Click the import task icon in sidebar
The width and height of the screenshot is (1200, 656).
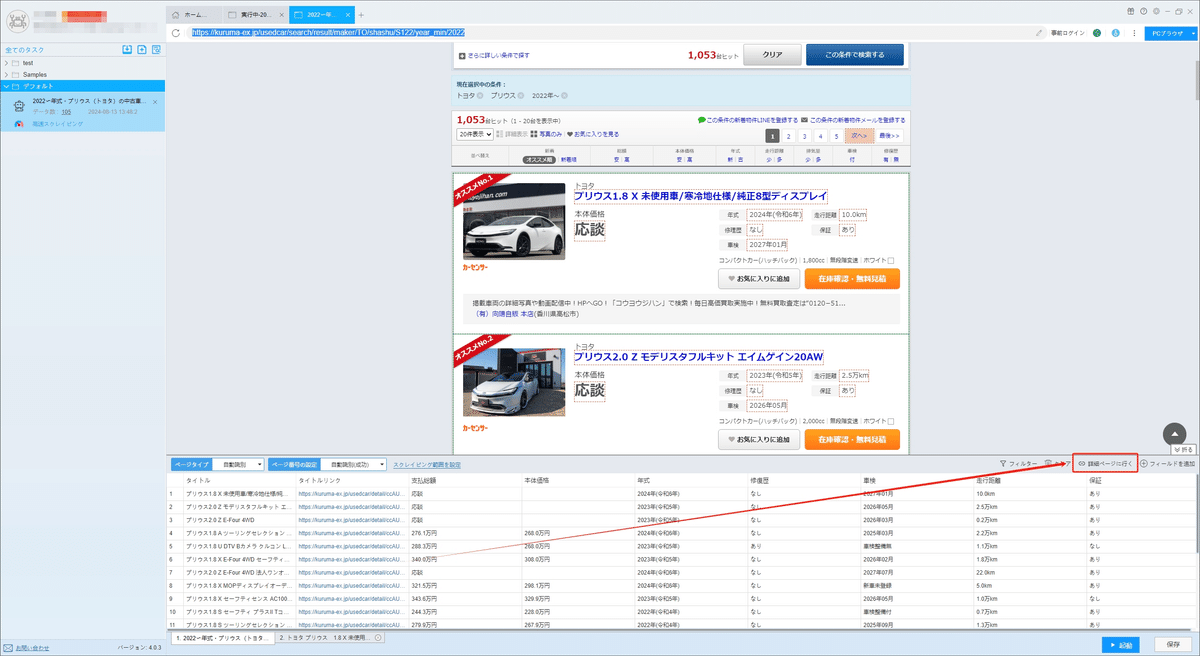pyautogui.click(x=127, y=49)
